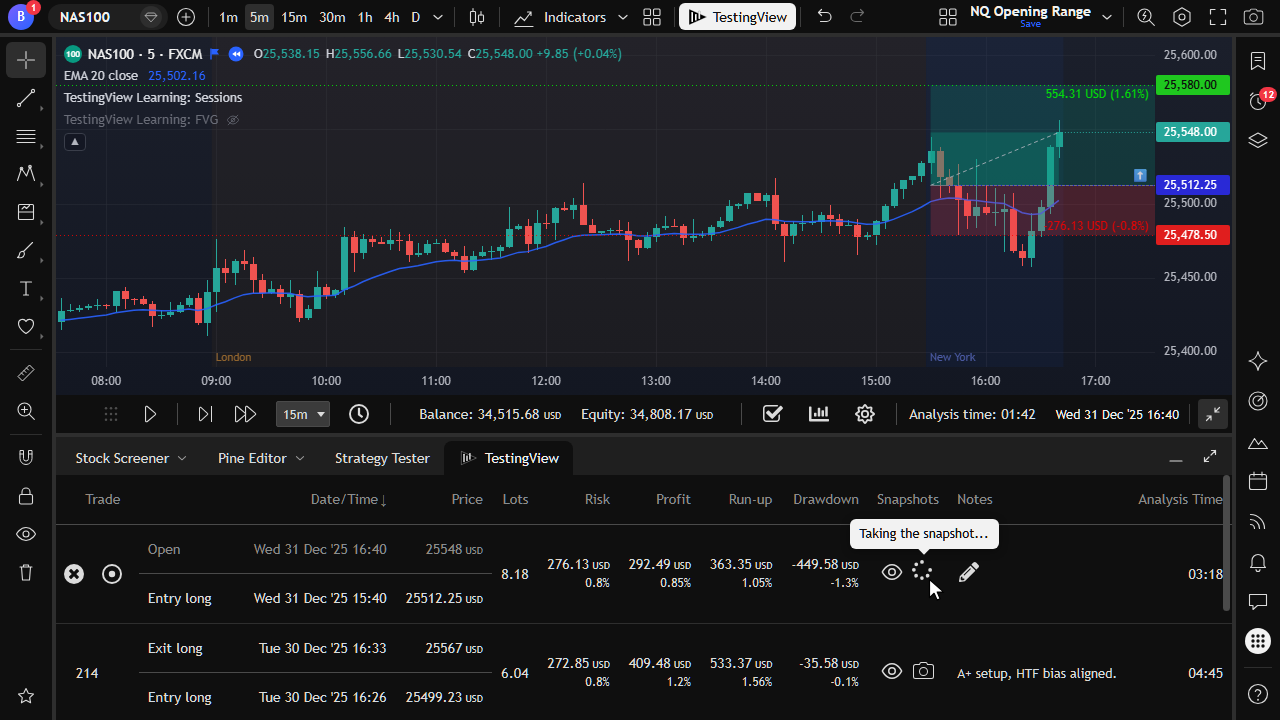Select the TestingView bottom tab
1280x720 pixels.
coord(509,458)
